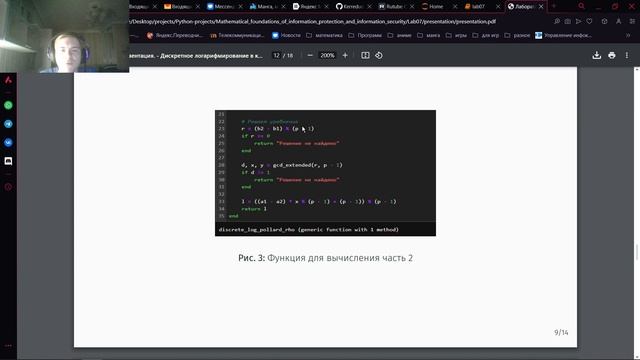Click the 200% zoom level field
Image resolution: width=640 pixels, height=360 pixels.
pyautogui.click(x=327, y=55)
